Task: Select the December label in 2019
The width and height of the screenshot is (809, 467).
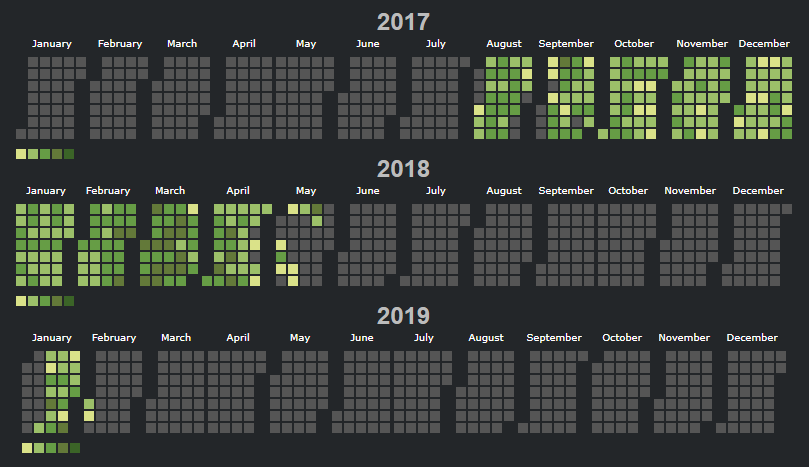Action: [752, 338]
